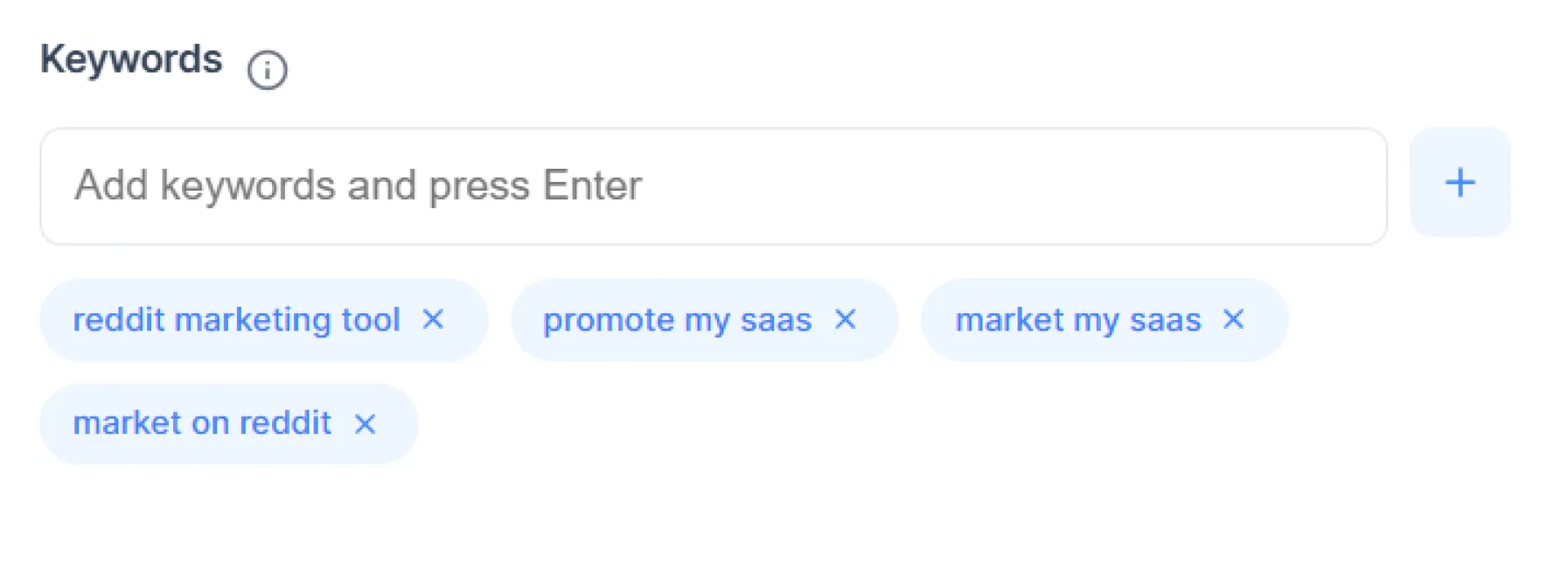
Task: Dismiss the 'market on reddit' tag
Action: 365,423
